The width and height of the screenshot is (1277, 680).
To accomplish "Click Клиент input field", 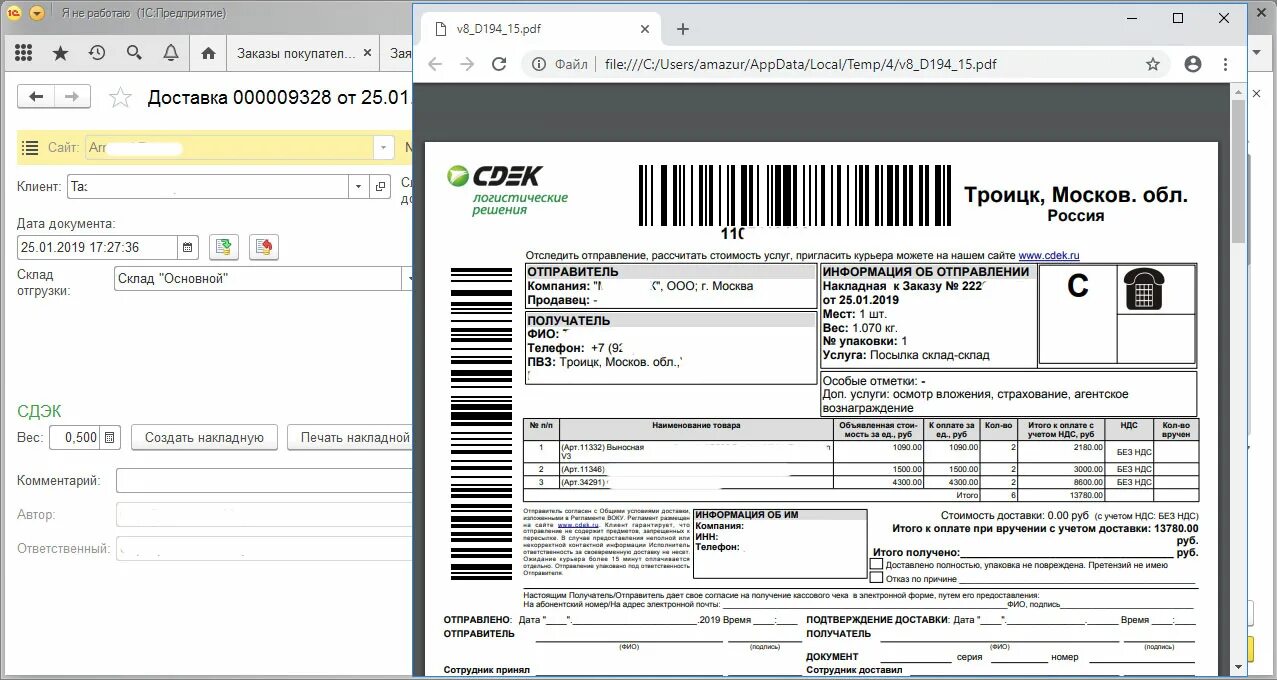I will click(x=208, y=186).
